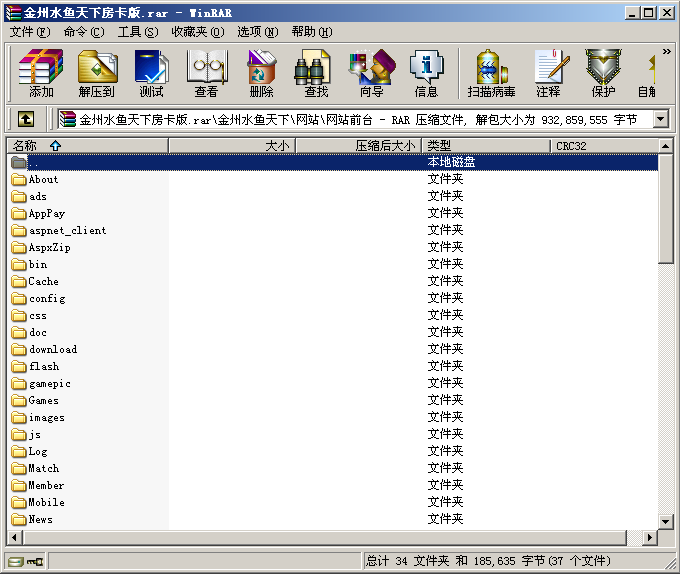
Task: Click the 添加 (Add) toolbar icon
Action: pos(41,73)
